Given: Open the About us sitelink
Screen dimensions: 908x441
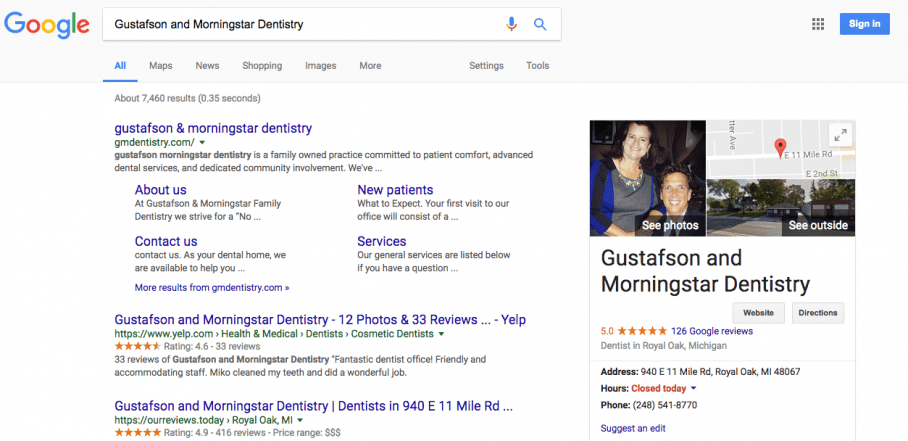Looking at the screenshot, I should tap(160, 190).
